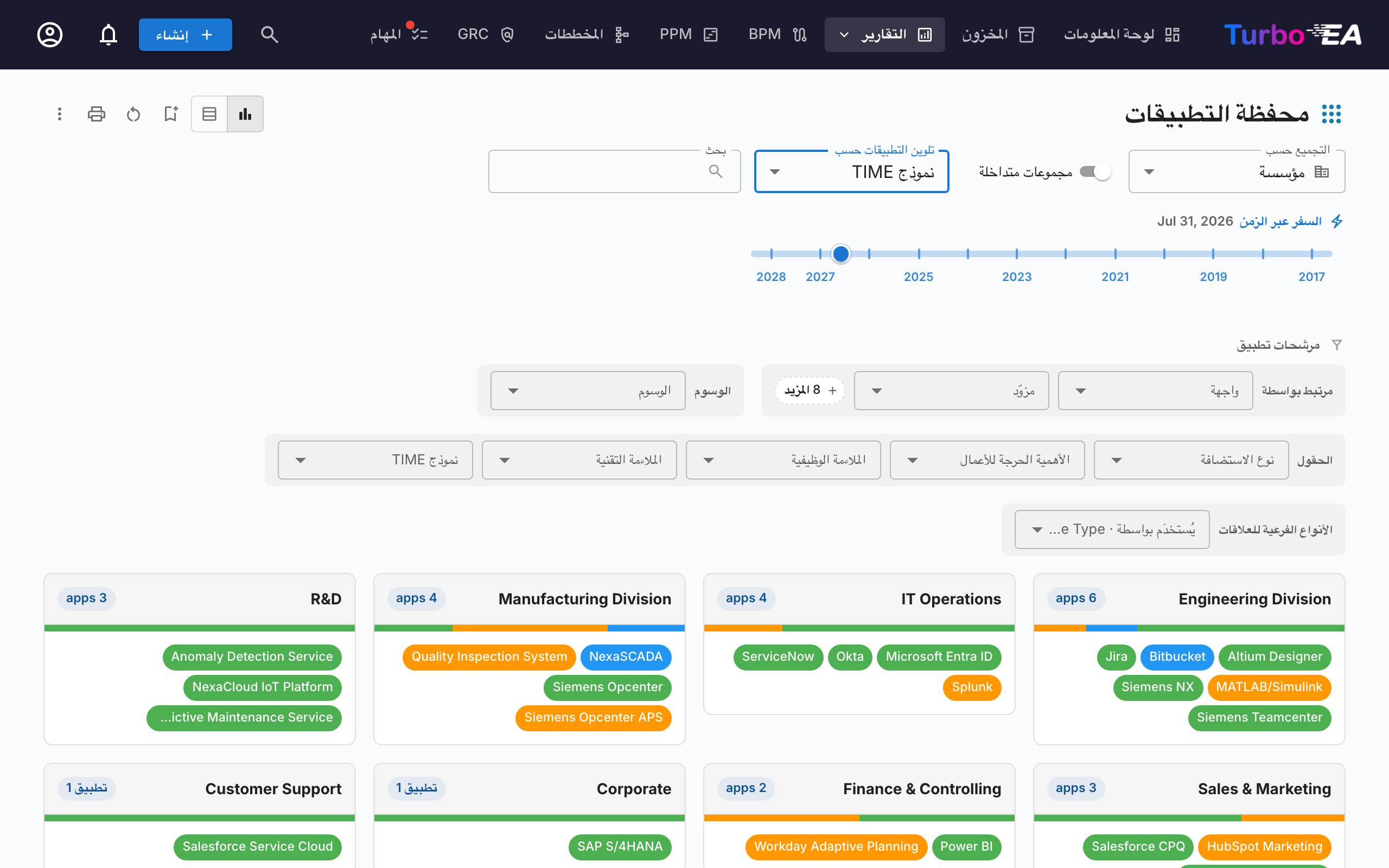Open the GRC section

tap(485, 34)
